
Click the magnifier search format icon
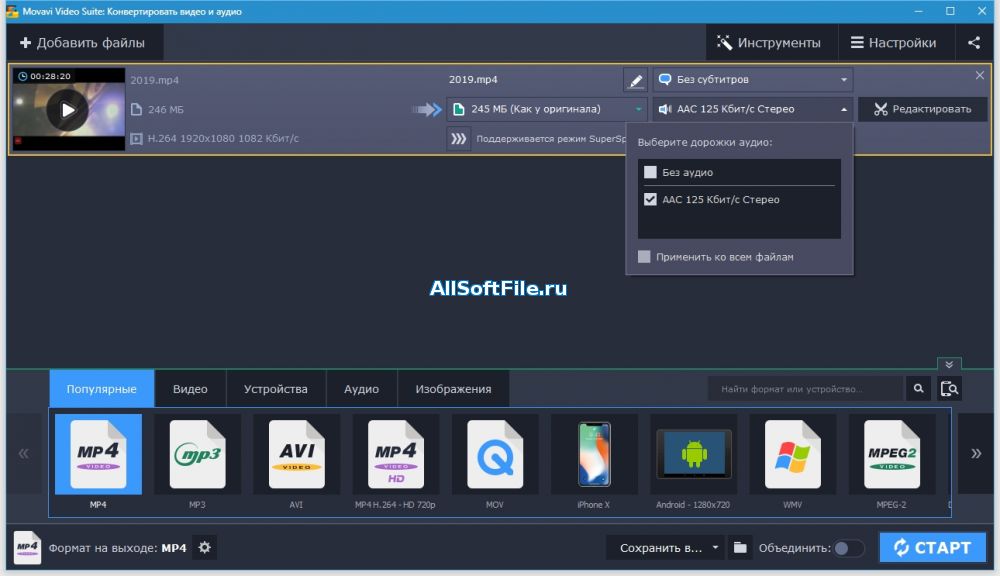[x=918, y=389]
